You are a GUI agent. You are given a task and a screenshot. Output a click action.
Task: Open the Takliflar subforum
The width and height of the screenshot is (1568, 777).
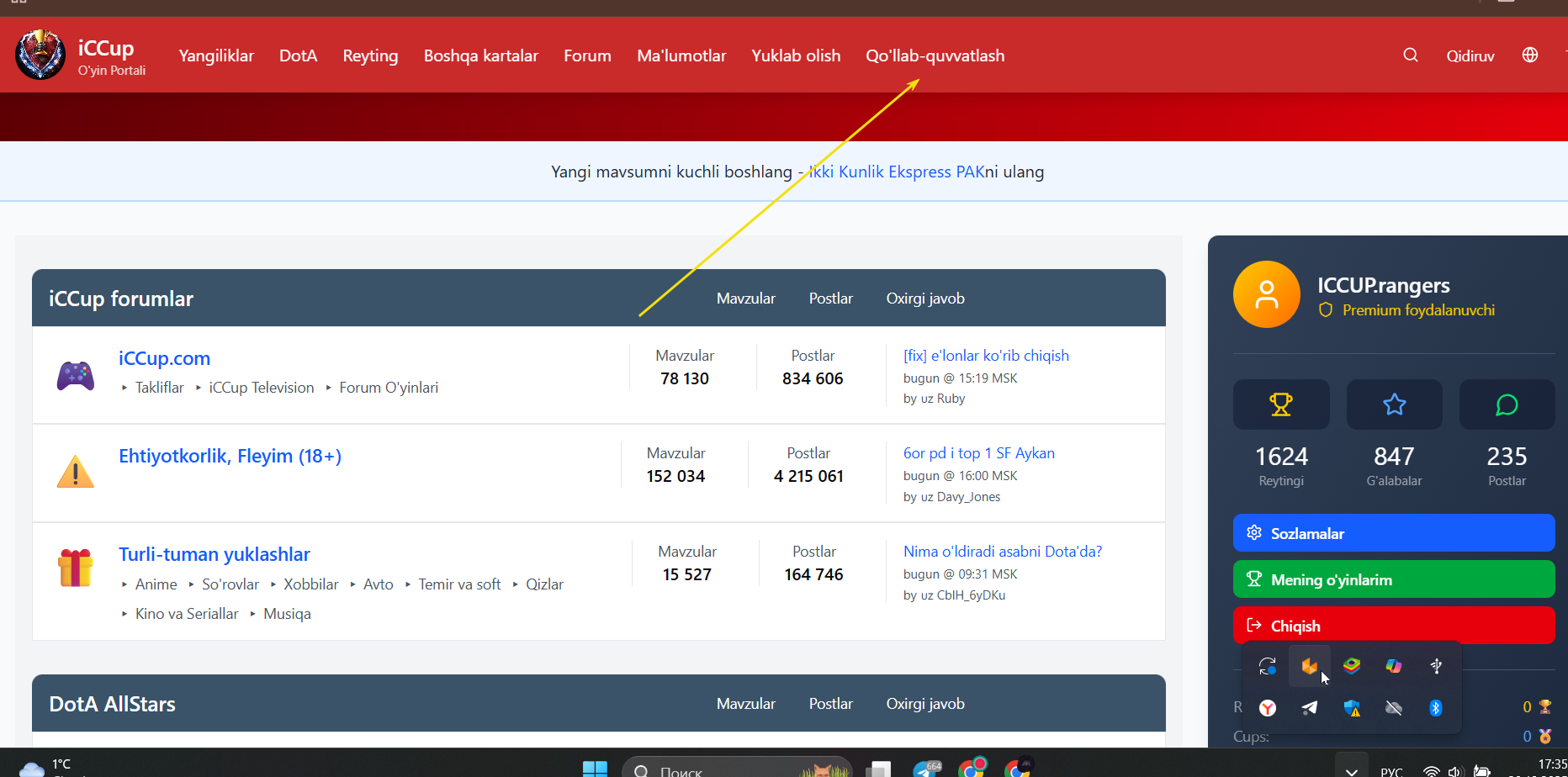coord(160,388)
